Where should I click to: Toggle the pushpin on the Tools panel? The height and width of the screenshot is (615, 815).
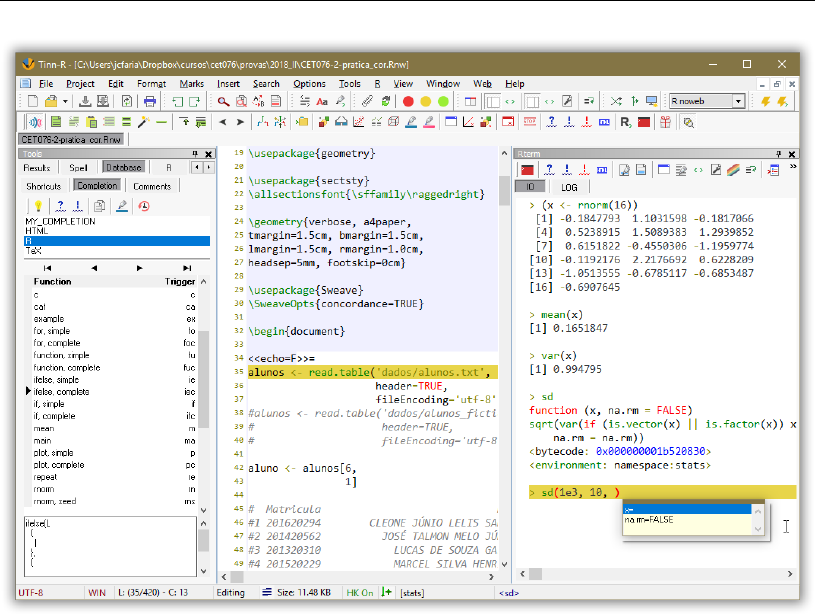click(x=195, y=154)
